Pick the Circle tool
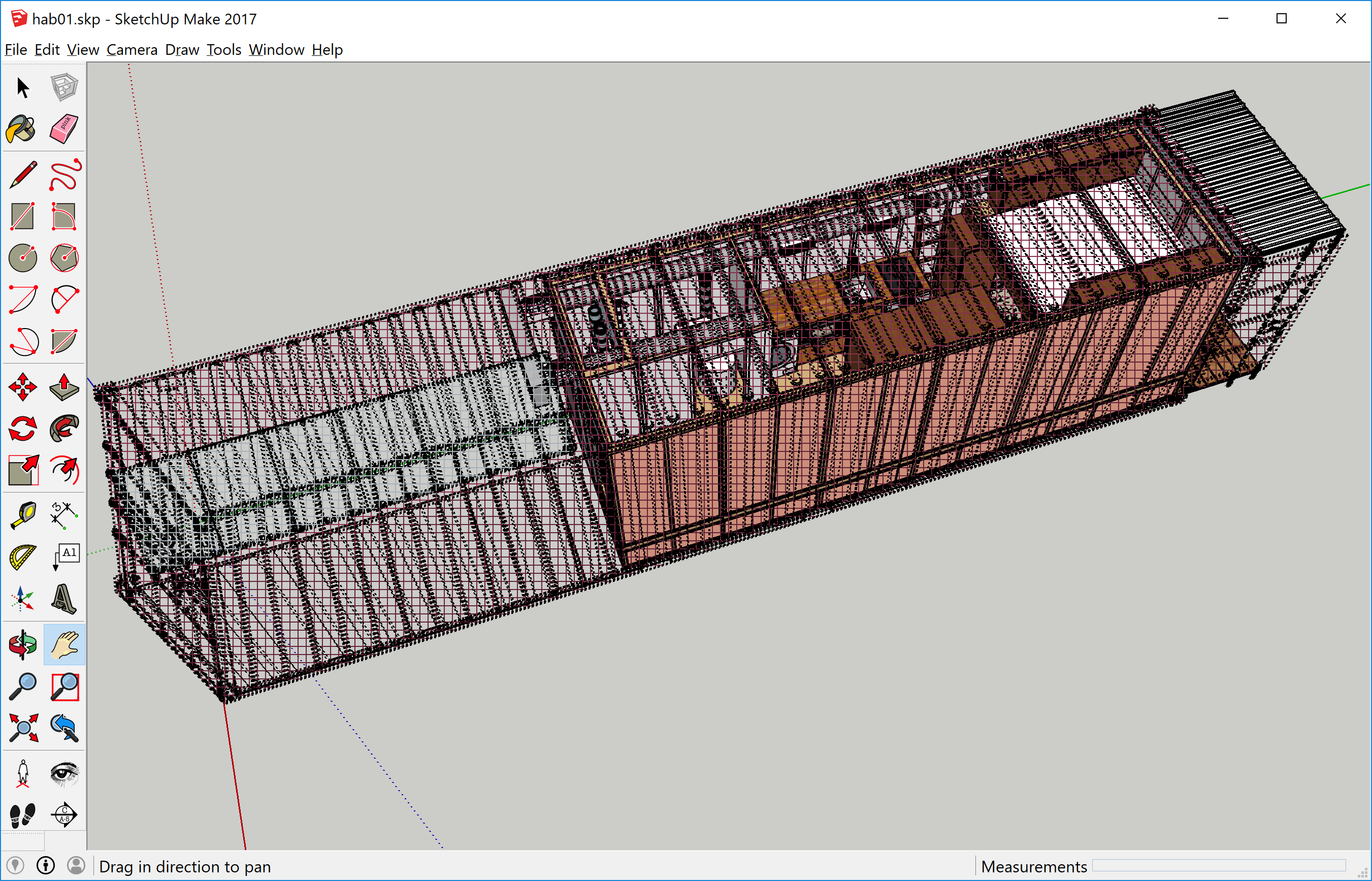This screenshot has width=1372, height=881. point(23,258)
